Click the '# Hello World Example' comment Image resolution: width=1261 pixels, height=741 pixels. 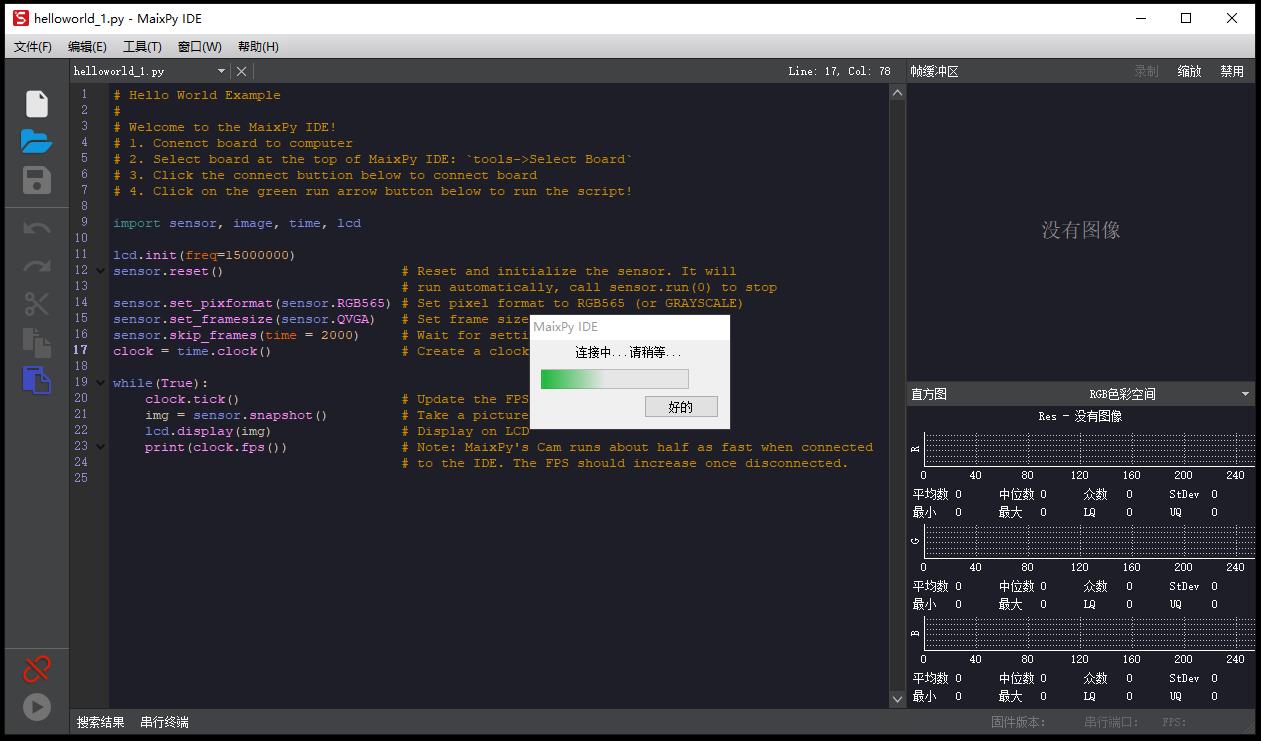click(197, 95)
